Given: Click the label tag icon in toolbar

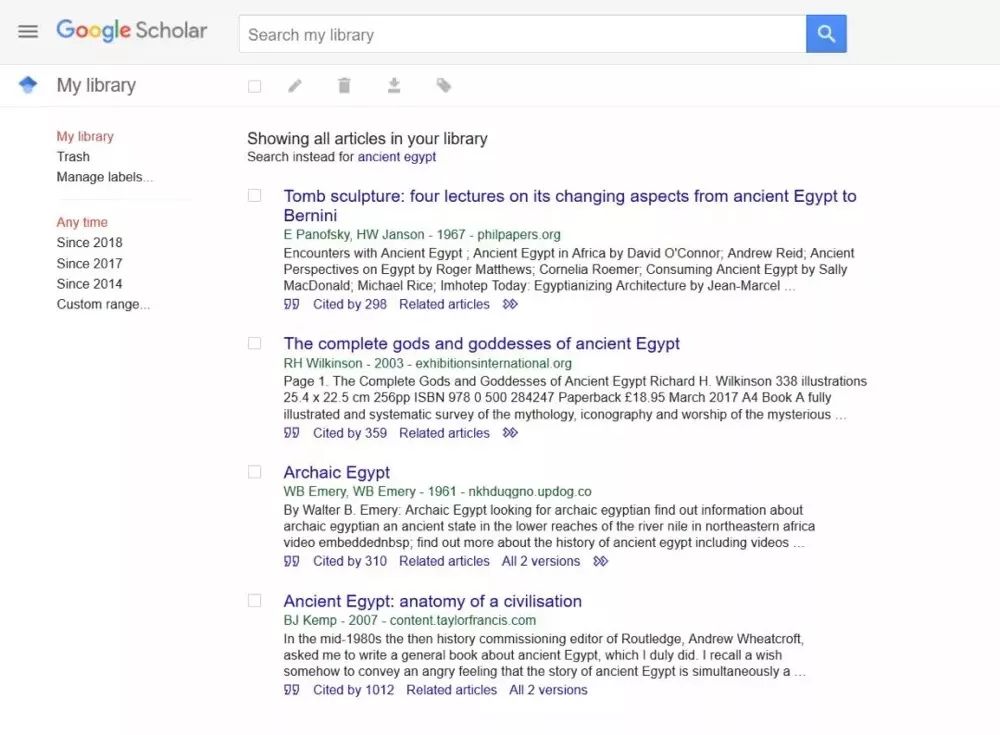Looking at the screenshot, I should (444, 86).
